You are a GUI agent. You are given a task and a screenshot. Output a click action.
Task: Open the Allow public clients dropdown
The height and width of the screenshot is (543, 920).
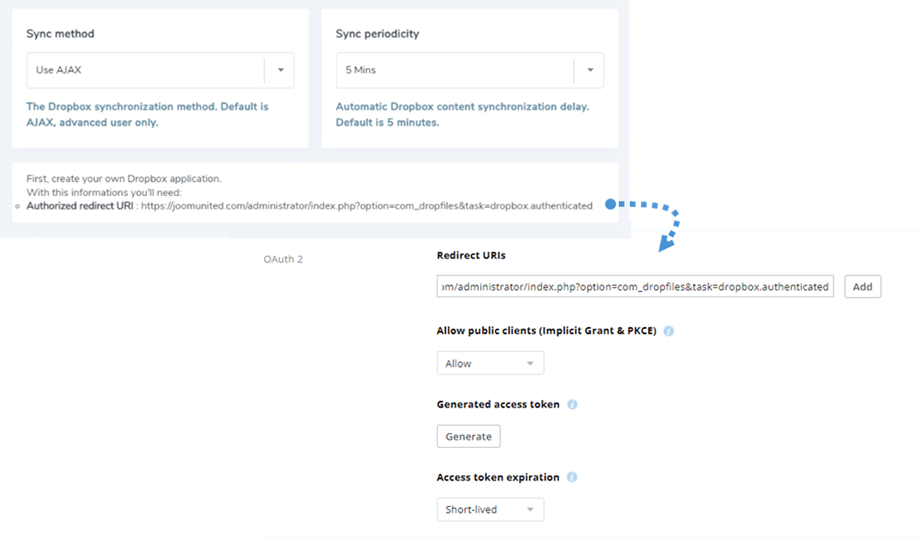point(490,363)
